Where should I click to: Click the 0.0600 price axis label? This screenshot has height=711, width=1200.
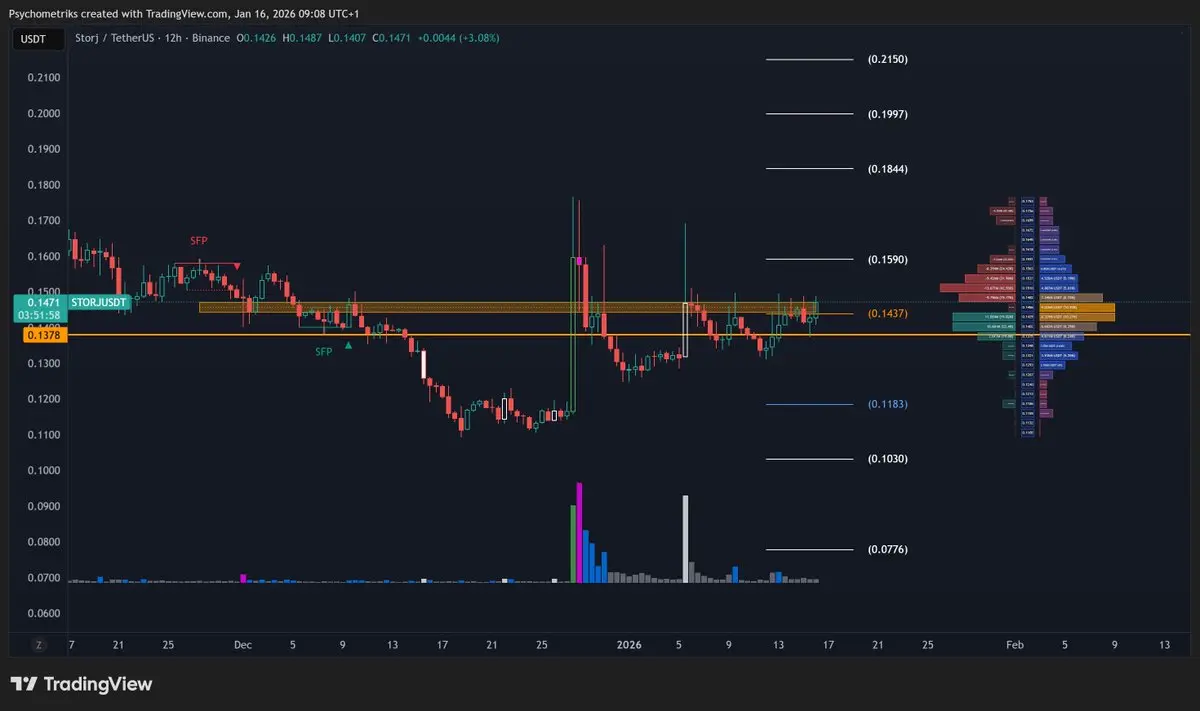pos(44,614)
